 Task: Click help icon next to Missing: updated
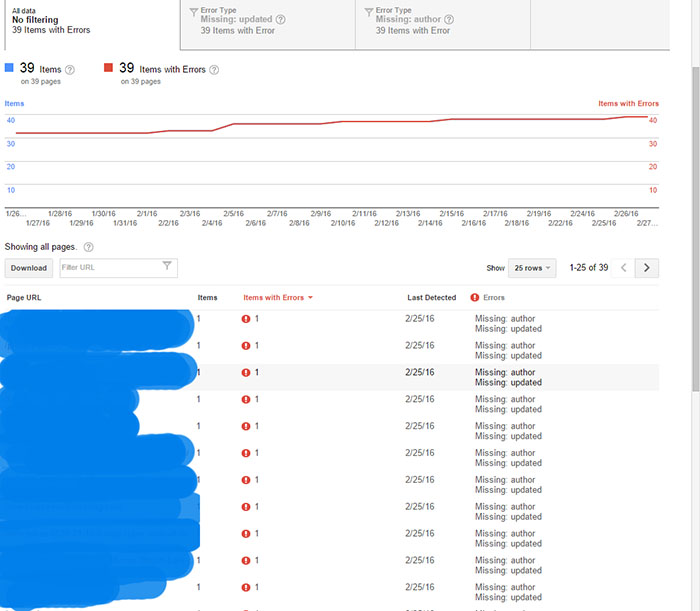tap(280, 20)
